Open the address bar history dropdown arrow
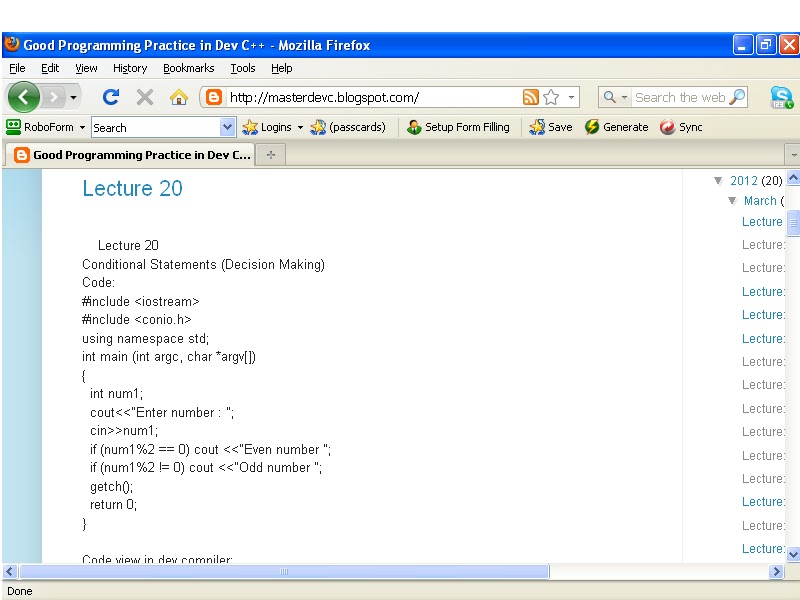 (571, 97)
